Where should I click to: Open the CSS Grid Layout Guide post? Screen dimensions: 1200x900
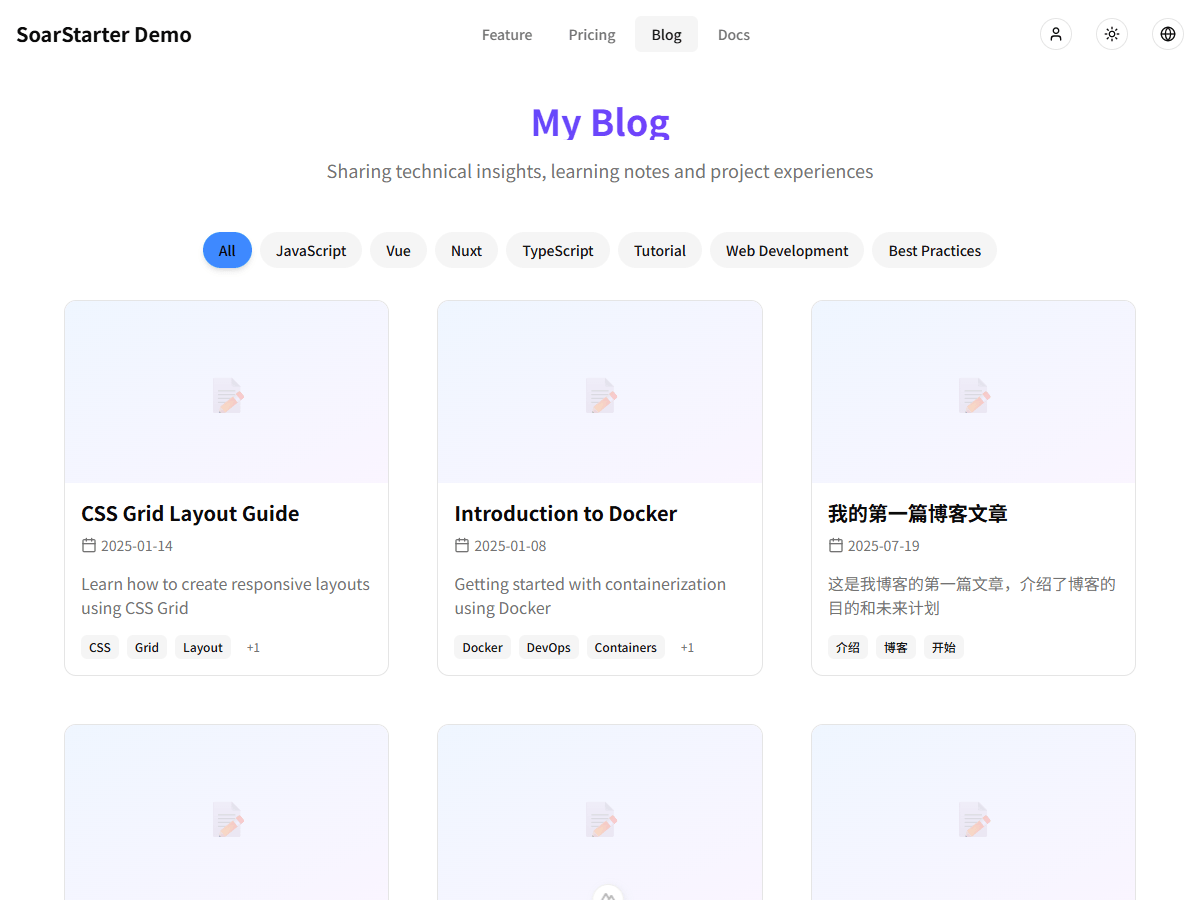click(190, 513)
